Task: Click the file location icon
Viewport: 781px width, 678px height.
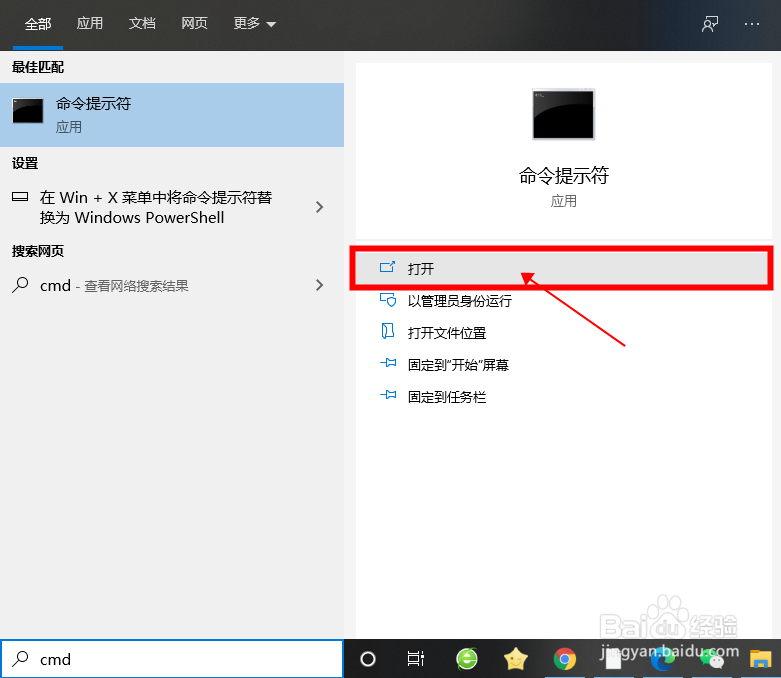Action: coord(388,331)
